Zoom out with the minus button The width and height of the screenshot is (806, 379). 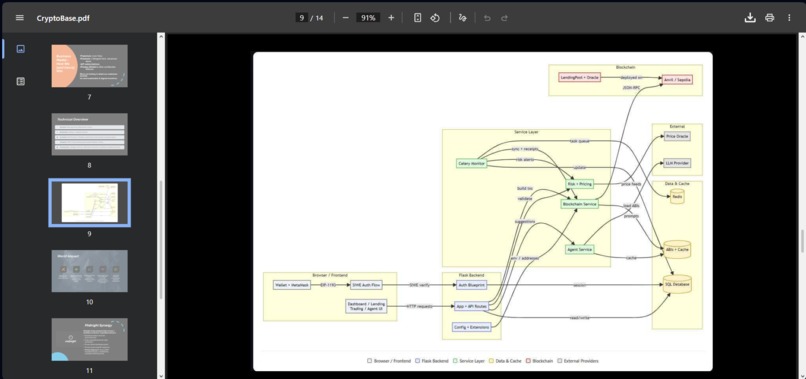345,17
